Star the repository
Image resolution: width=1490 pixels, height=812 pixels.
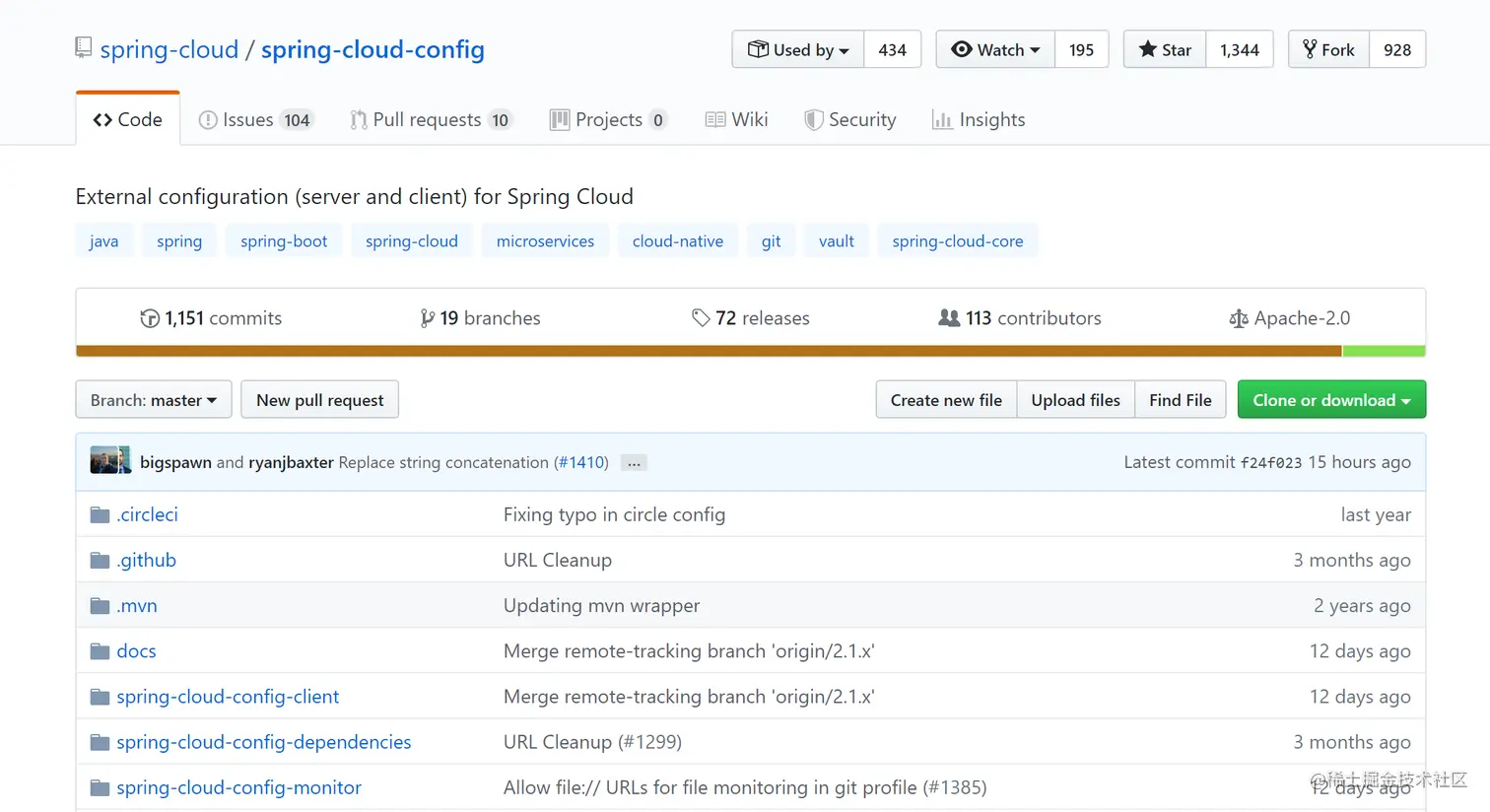click(x=1165, y=49)
